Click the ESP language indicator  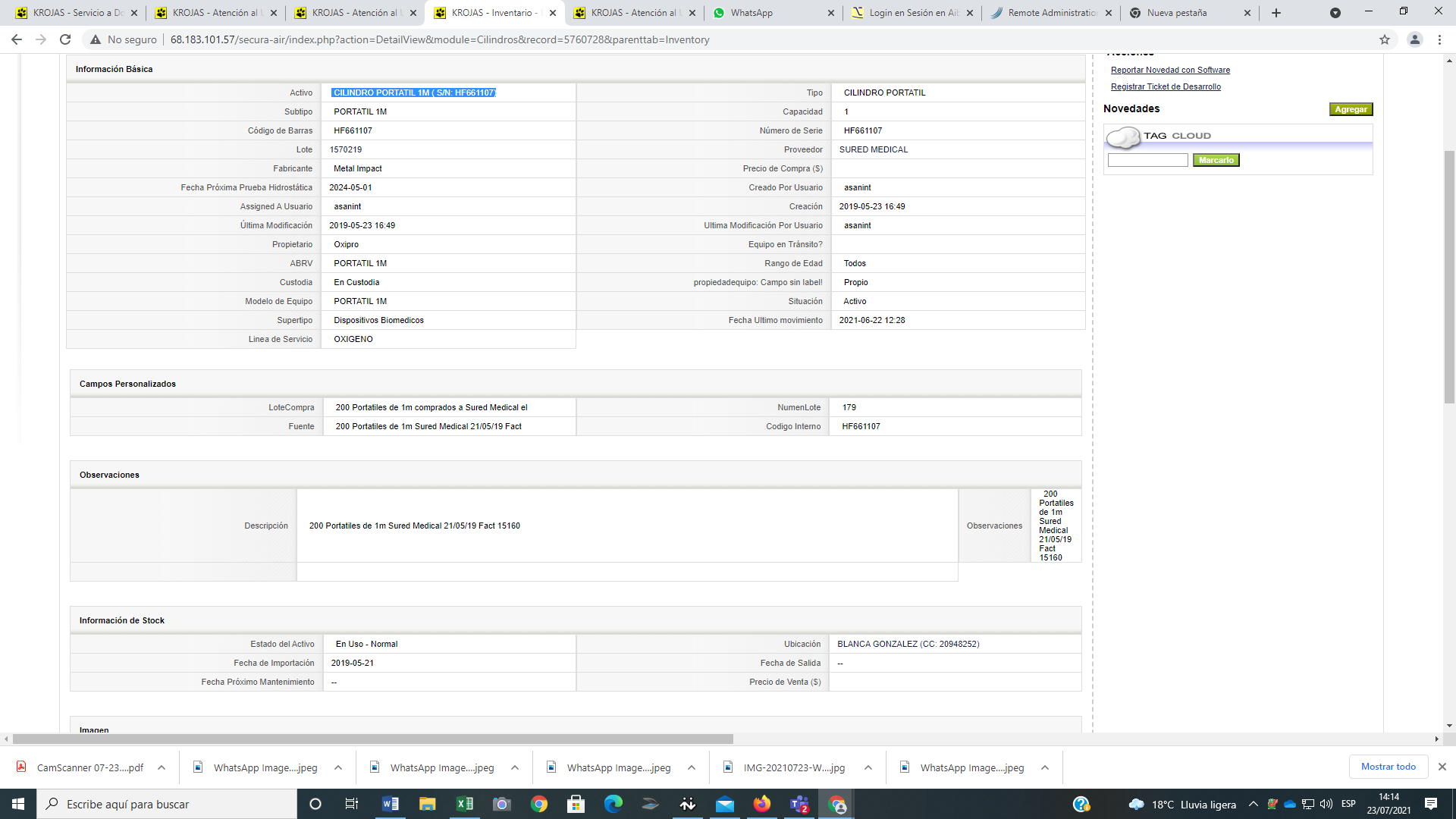pos(1348,804)
